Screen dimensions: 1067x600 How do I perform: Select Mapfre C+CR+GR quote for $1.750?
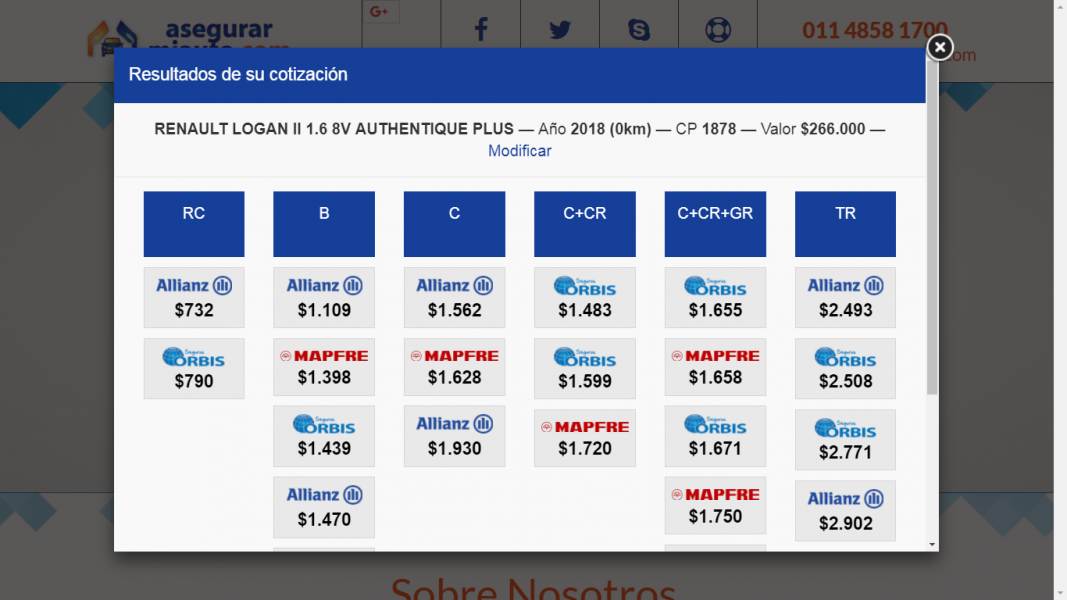pyautogui.click(x=715, y=505)
